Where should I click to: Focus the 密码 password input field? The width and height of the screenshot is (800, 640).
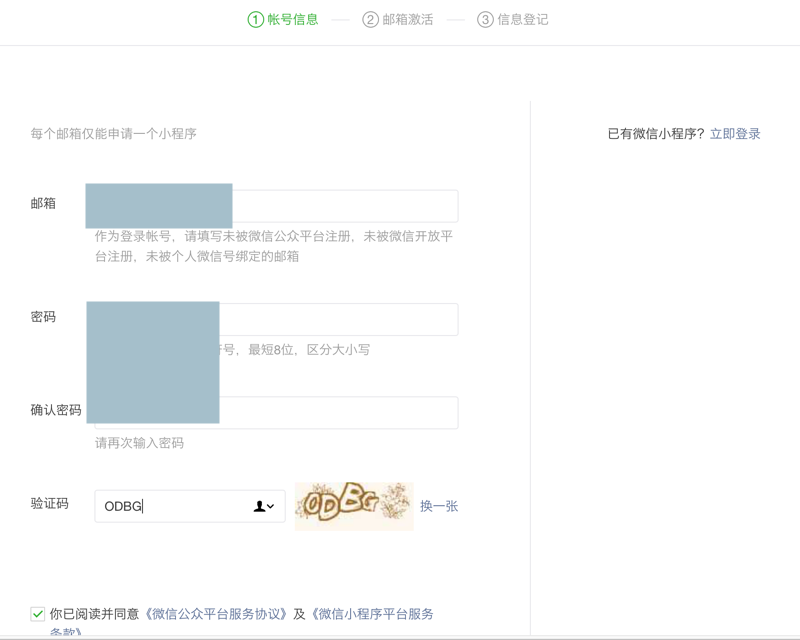tap(338, 319)
